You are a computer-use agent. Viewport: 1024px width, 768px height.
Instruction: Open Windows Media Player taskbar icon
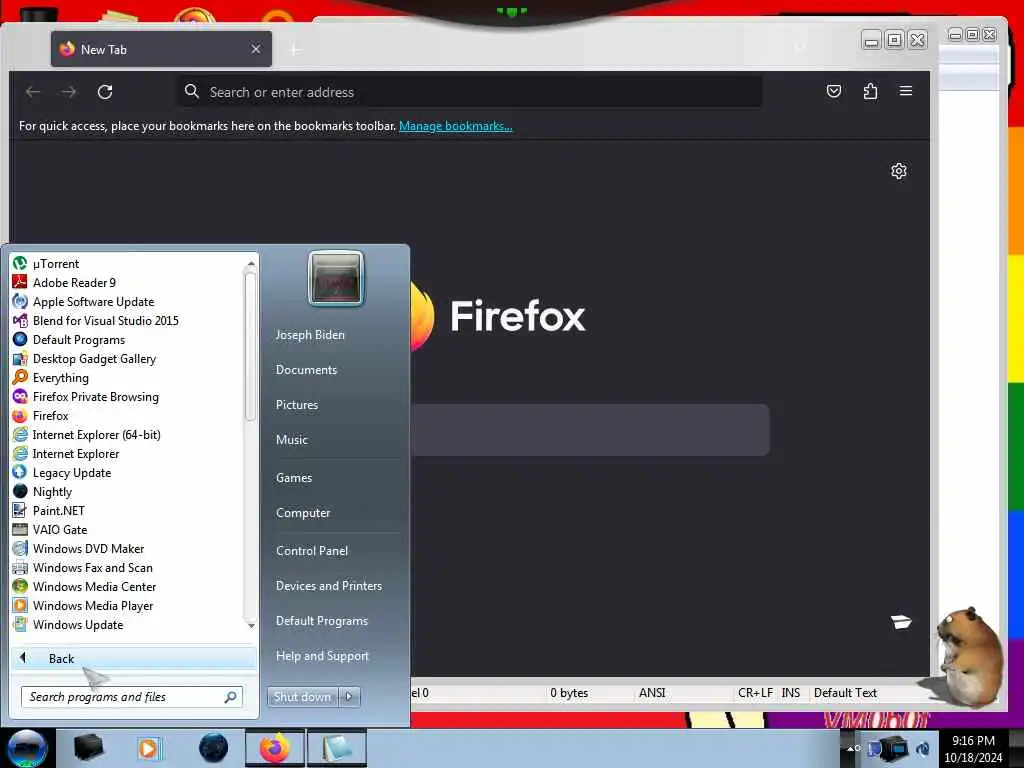(149, 748)
